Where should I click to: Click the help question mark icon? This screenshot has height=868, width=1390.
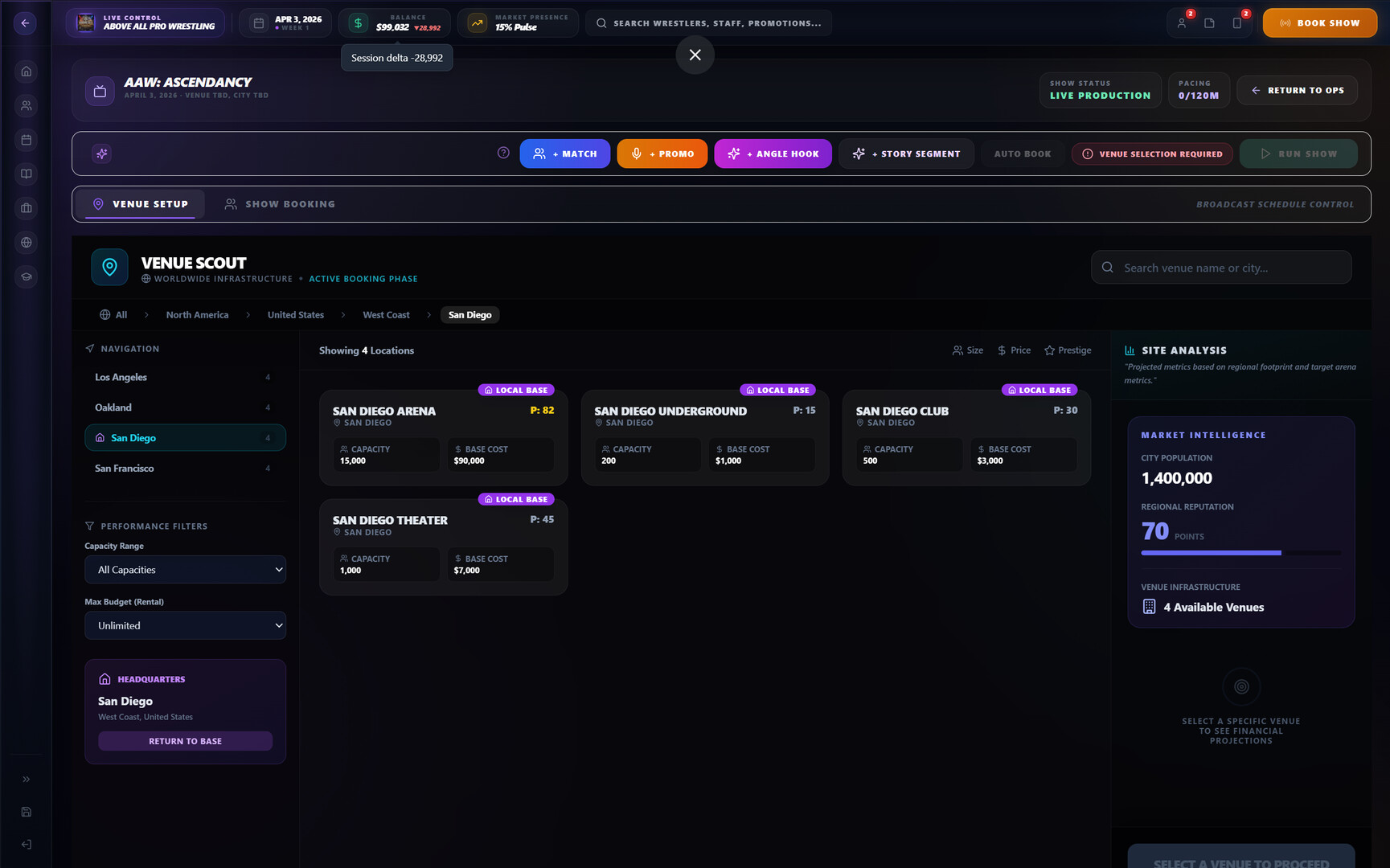click(x=503, y=153)
